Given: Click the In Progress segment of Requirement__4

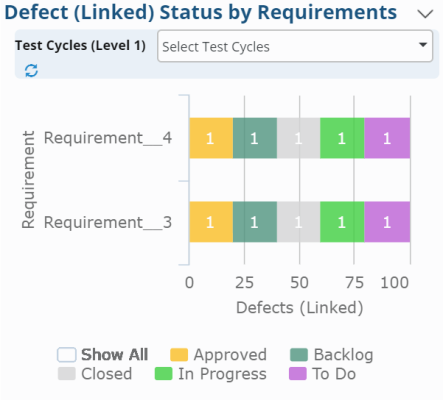Looking at the screenshot, I should pyautogui.click(x=342, y=138).
